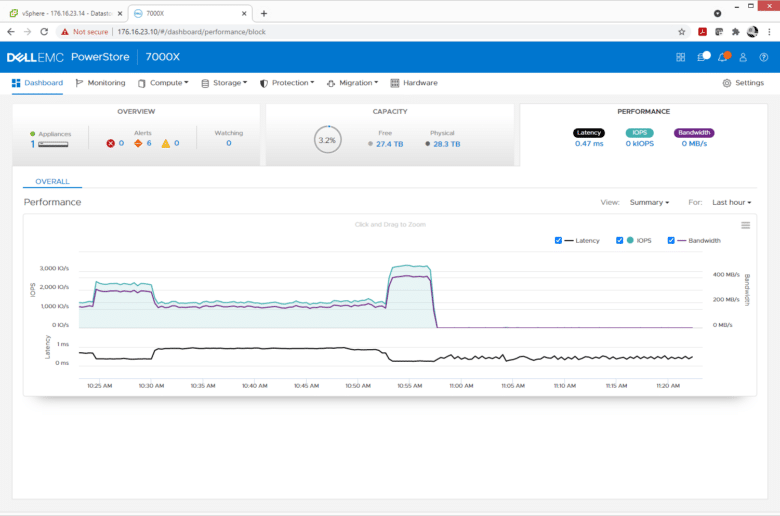
Task: Bookmark this page with star icon
Action: [682, 32]
